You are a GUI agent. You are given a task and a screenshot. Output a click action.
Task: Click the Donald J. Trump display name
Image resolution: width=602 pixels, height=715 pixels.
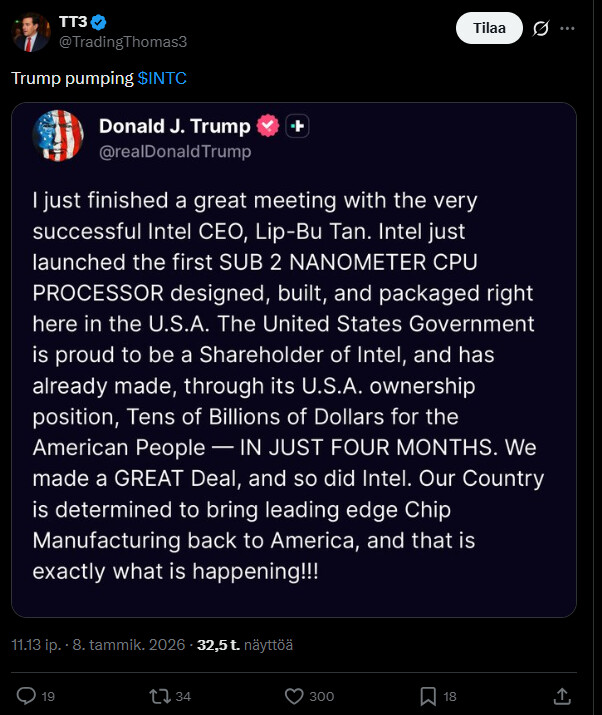(176, 126)
